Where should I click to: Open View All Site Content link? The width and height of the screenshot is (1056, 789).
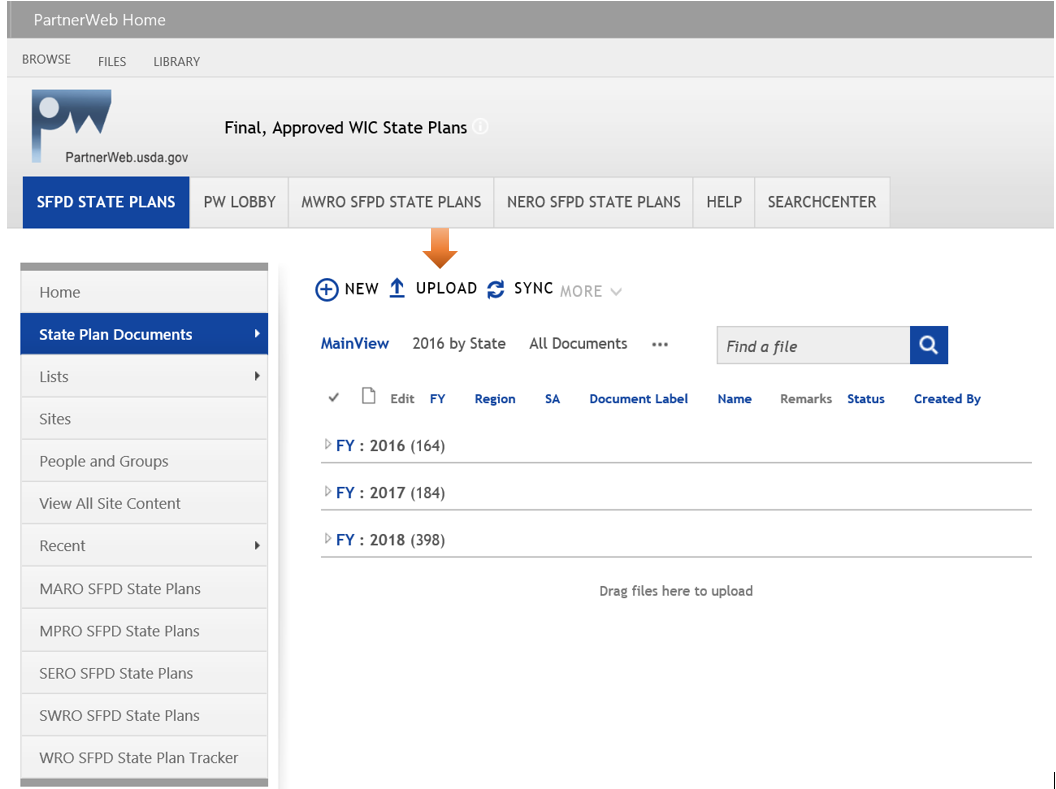pyautogui.click(x=110, y=503)
